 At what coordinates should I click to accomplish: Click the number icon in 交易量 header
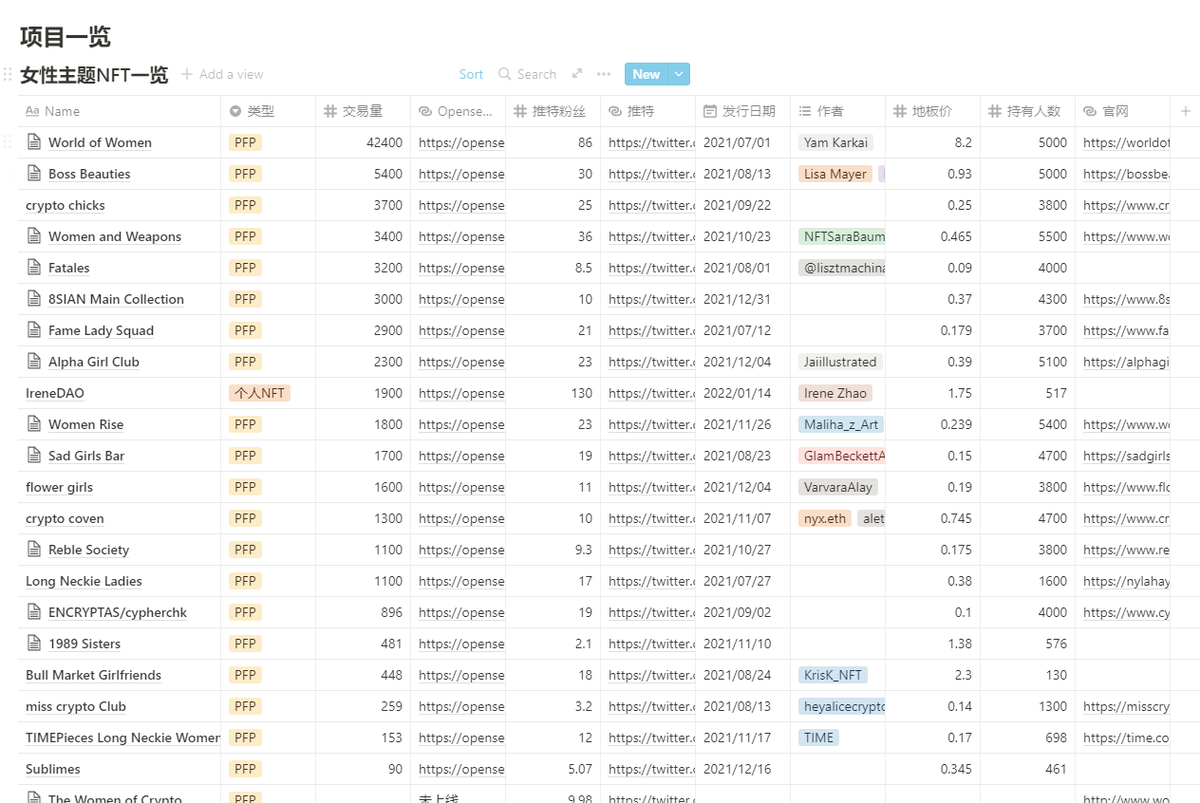[330, 111]
